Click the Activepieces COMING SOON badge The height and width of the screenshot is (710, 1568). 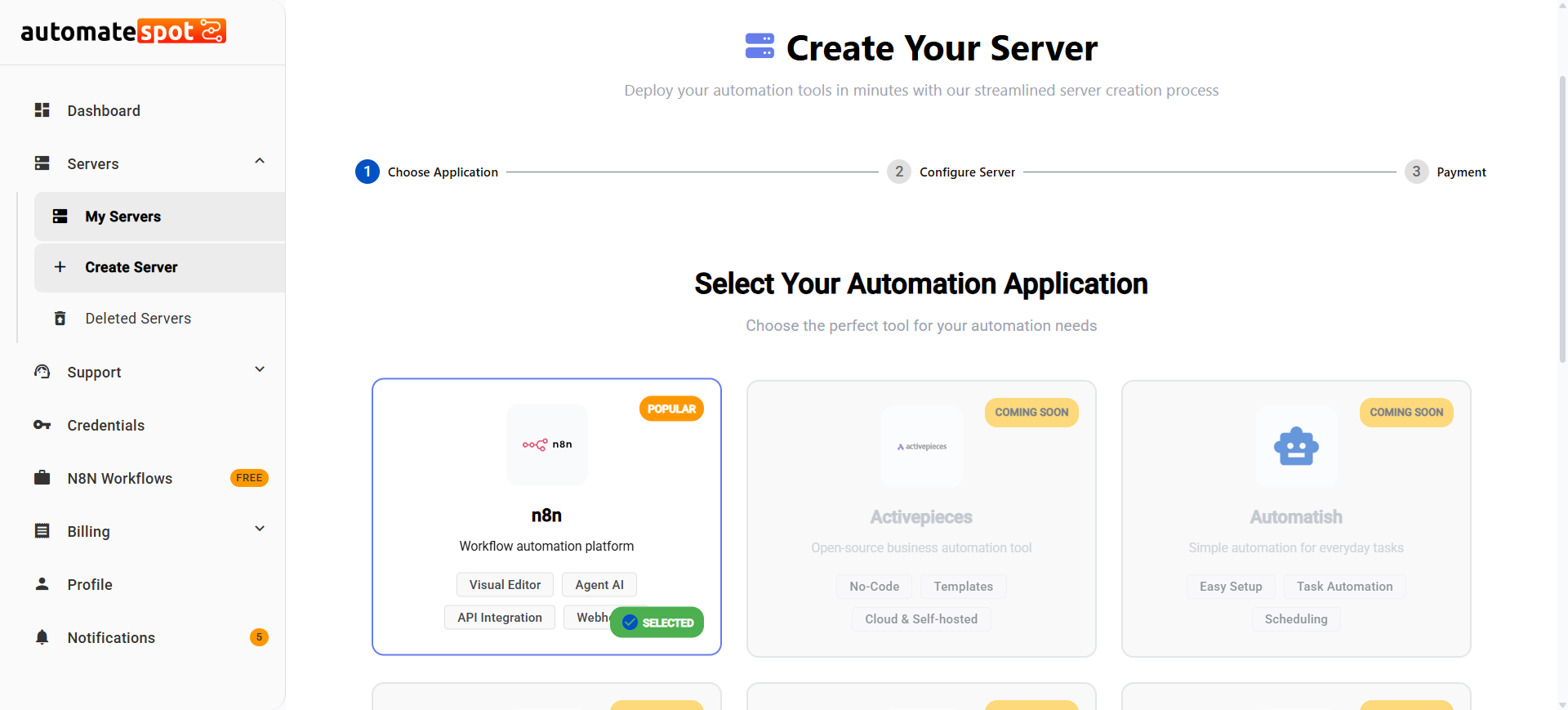coord(1031,413)
